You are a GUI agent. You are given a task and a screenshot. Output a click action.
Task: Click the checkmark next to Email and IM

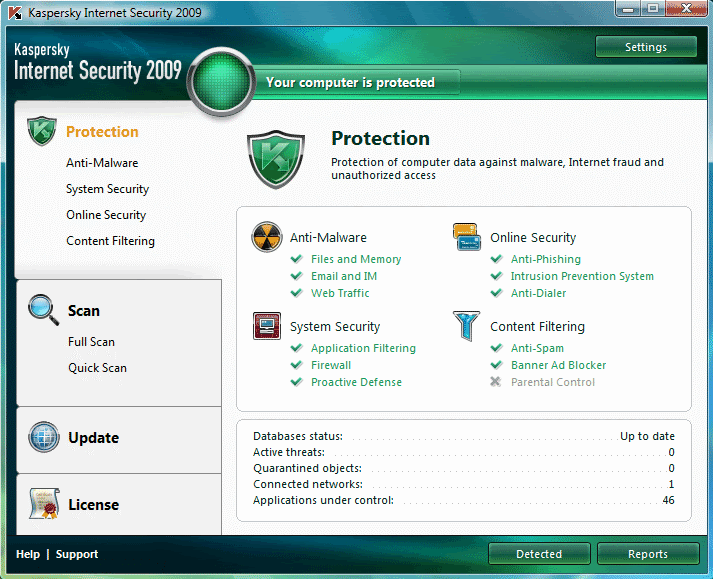[296, 276]
